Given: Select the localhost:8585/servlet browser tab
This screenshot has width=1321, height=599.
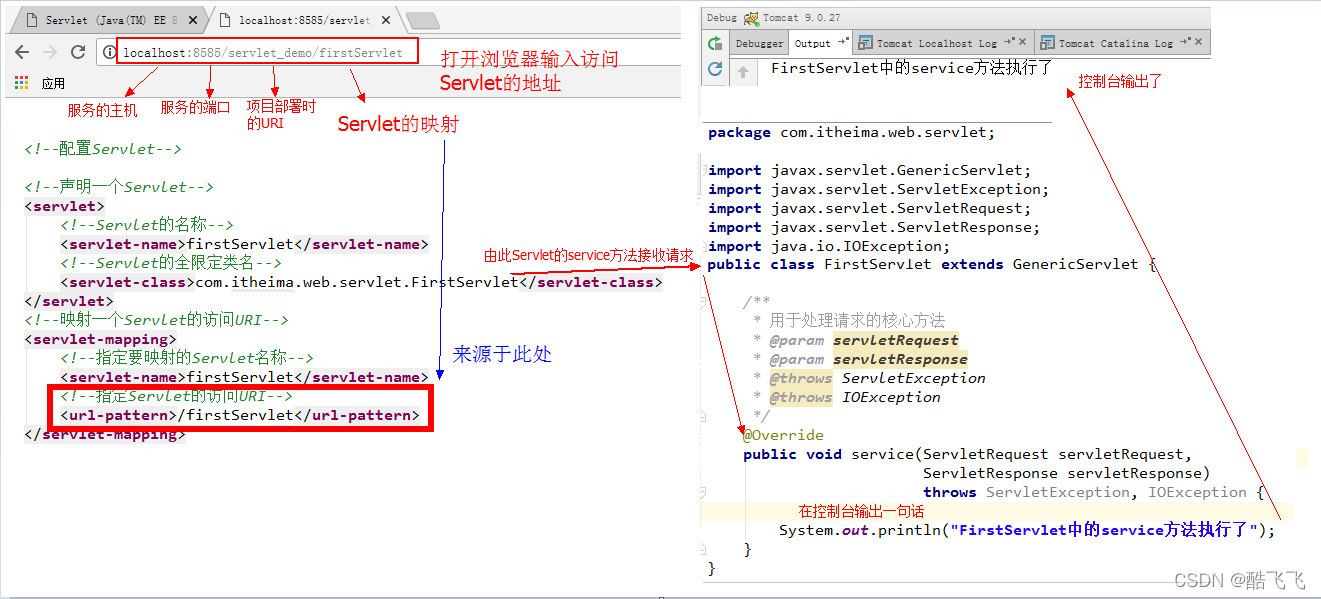Looking at the screenshot, I should 303,20.
